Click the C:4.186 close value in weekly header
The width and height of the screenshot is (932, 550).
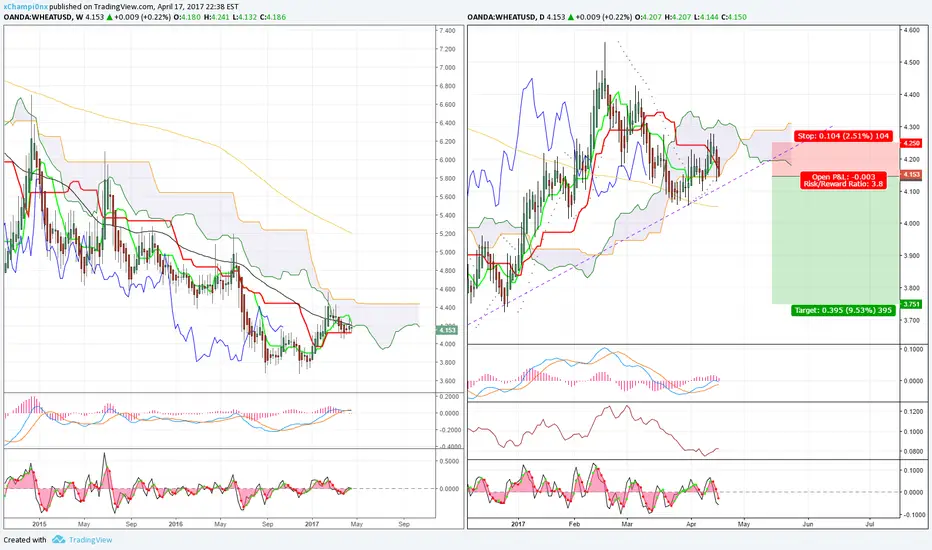(272, 17)
